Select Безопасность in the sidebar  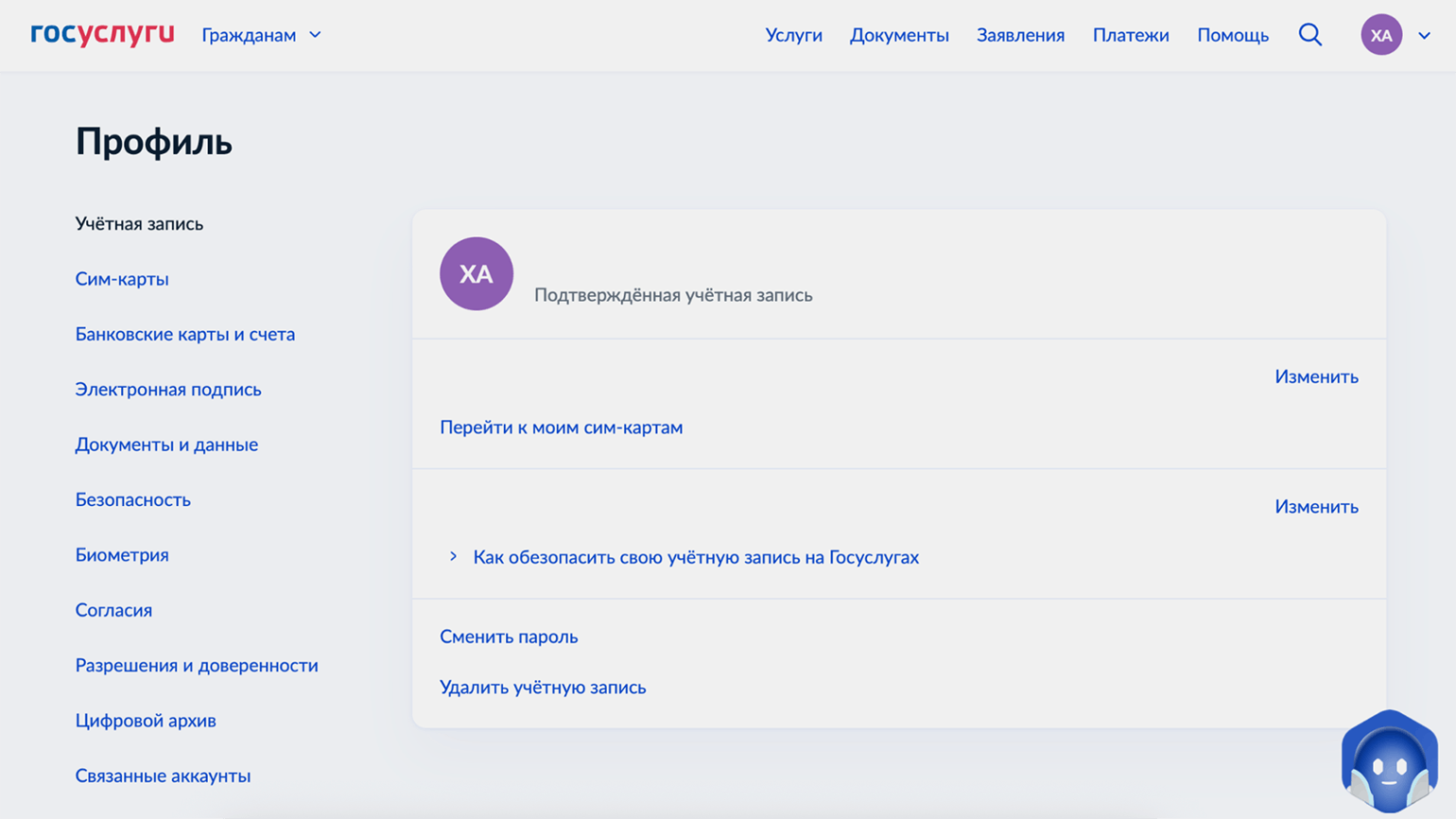(133, 499)
